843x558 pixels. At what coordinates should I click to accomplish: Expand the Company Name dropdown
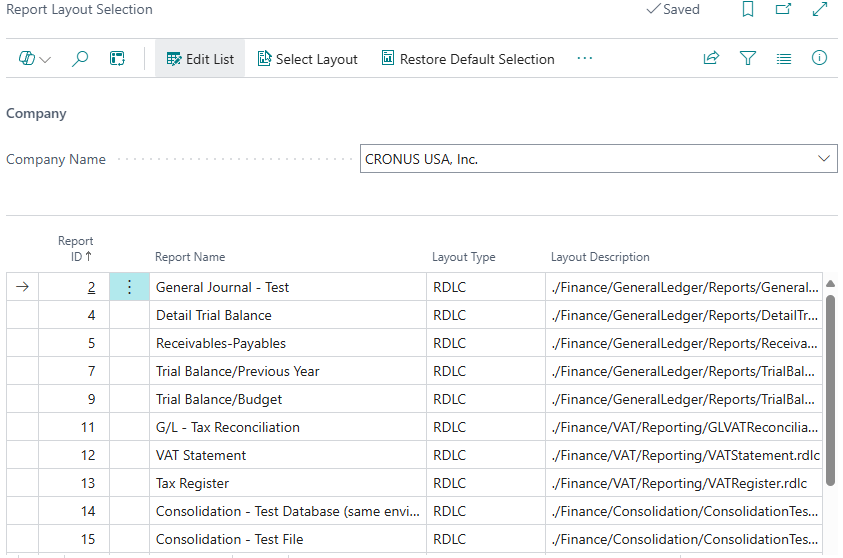[824, 159]
